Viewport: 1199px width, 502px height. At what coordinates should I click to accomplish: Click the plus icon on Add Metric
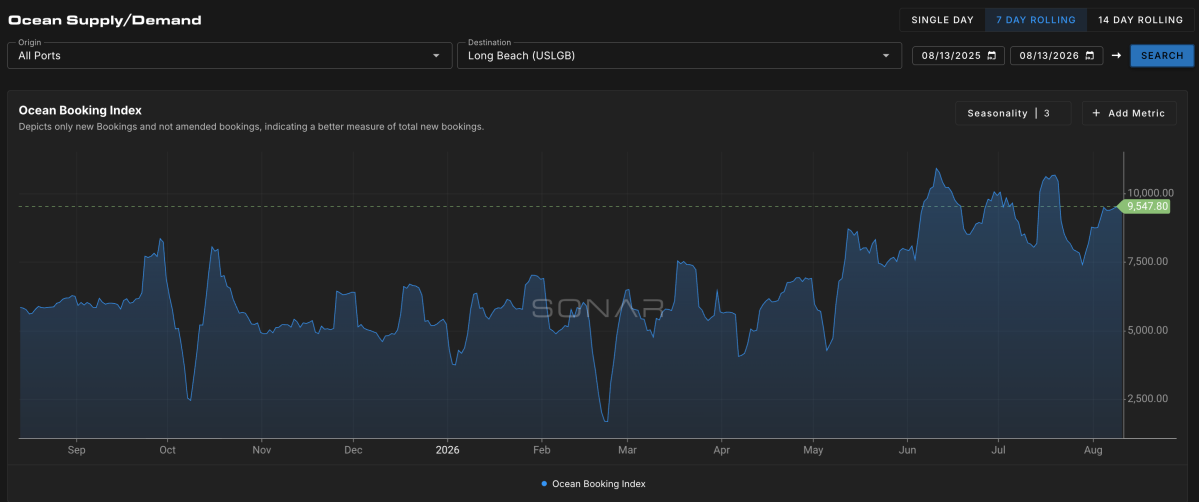click(x=1097, y=113)
